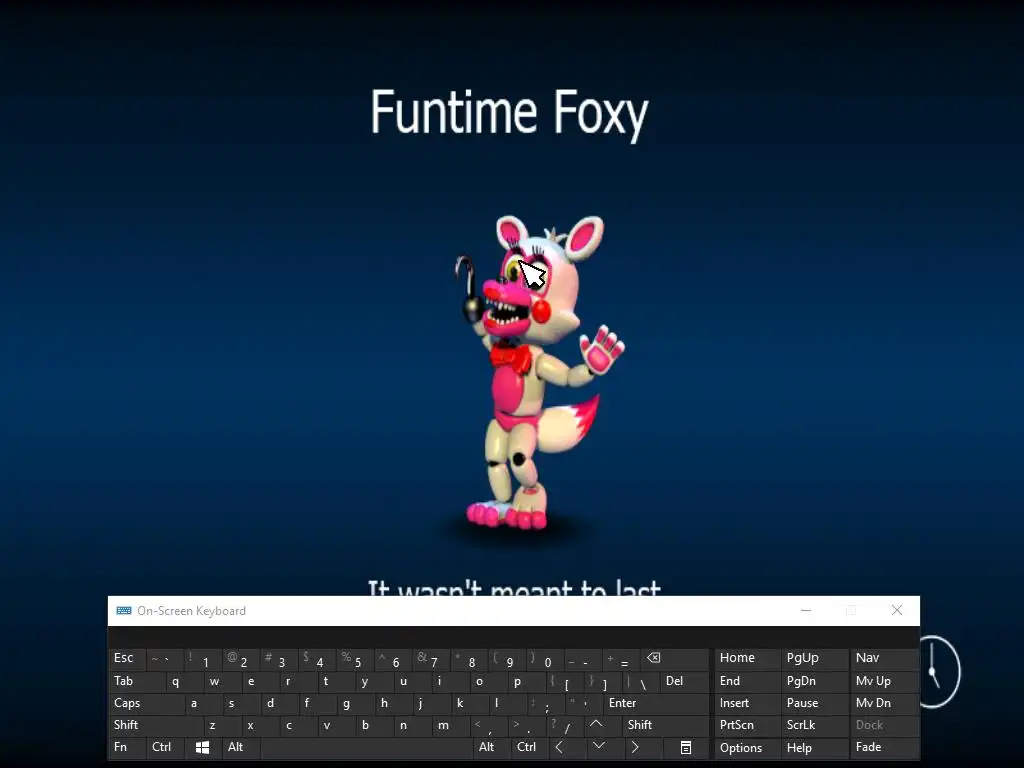
Task: Click the Windows logo key
Action: click(x=202, y=747)
